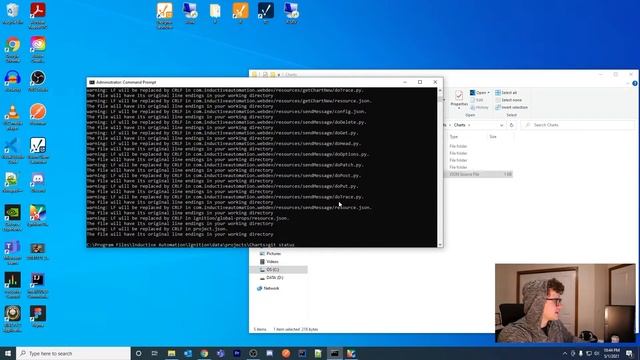Open Figma desktop shortcut
The image size is (640, 360).
pyautogui.click(x=38, y=317)
